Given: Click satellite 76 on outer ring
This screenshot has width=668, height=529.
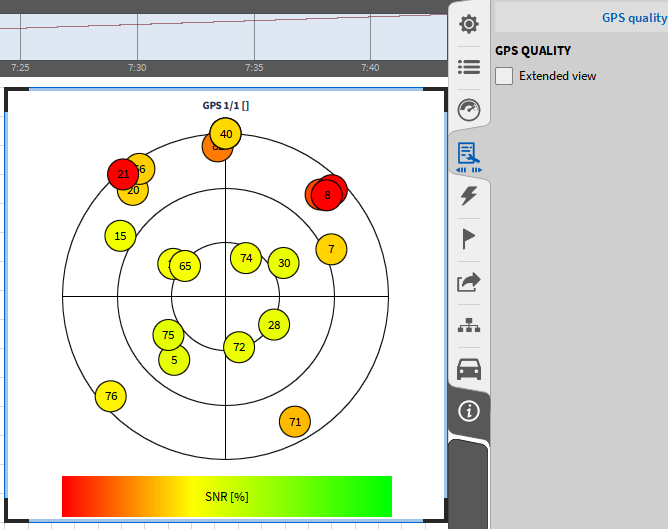Looking at the screenshot, I should click(111, 396).
